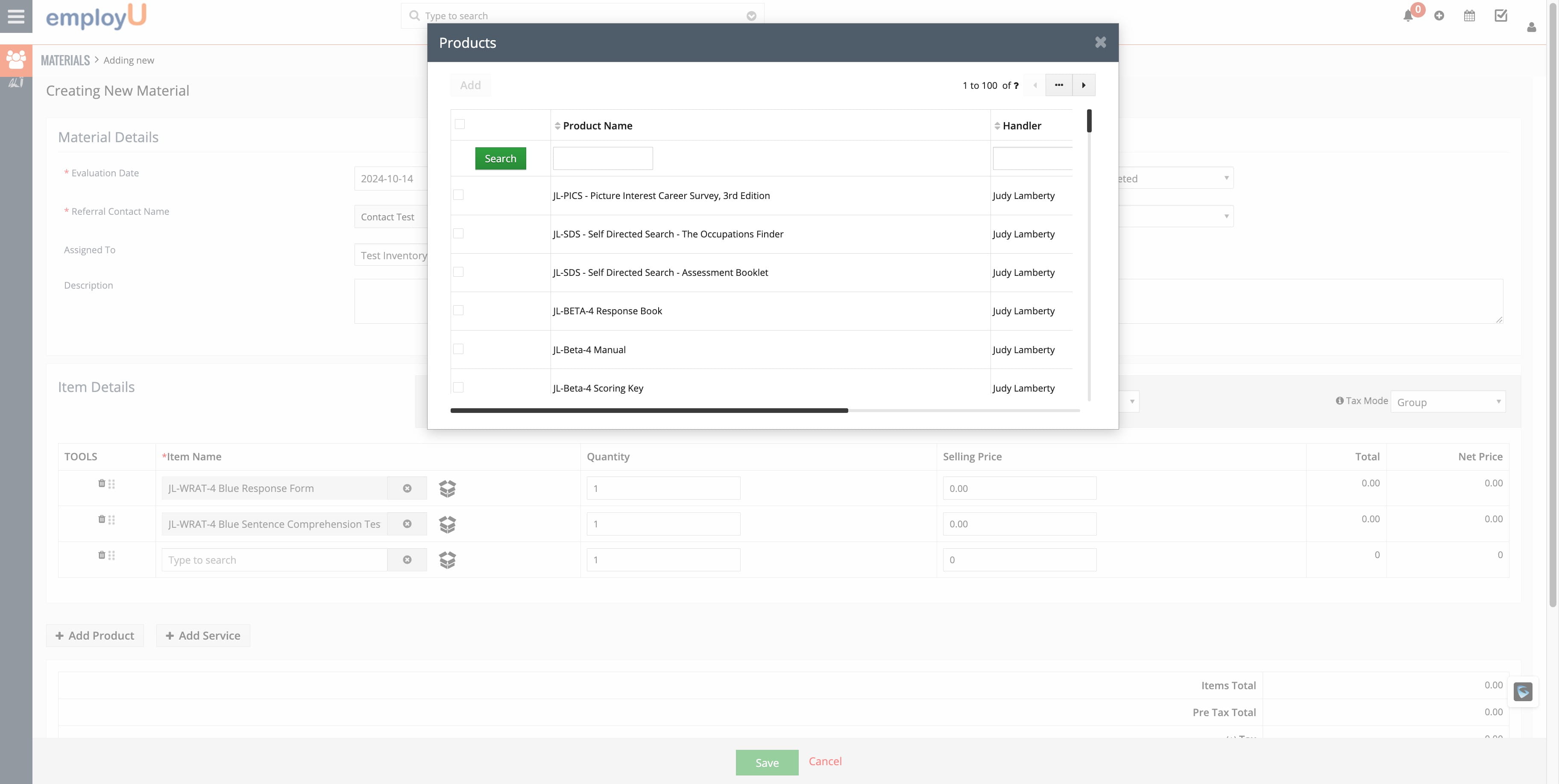
Task: Tick the JL-BETA-4 Response Book checkbox
Action: pyautogui.click(x=458, y=310)
